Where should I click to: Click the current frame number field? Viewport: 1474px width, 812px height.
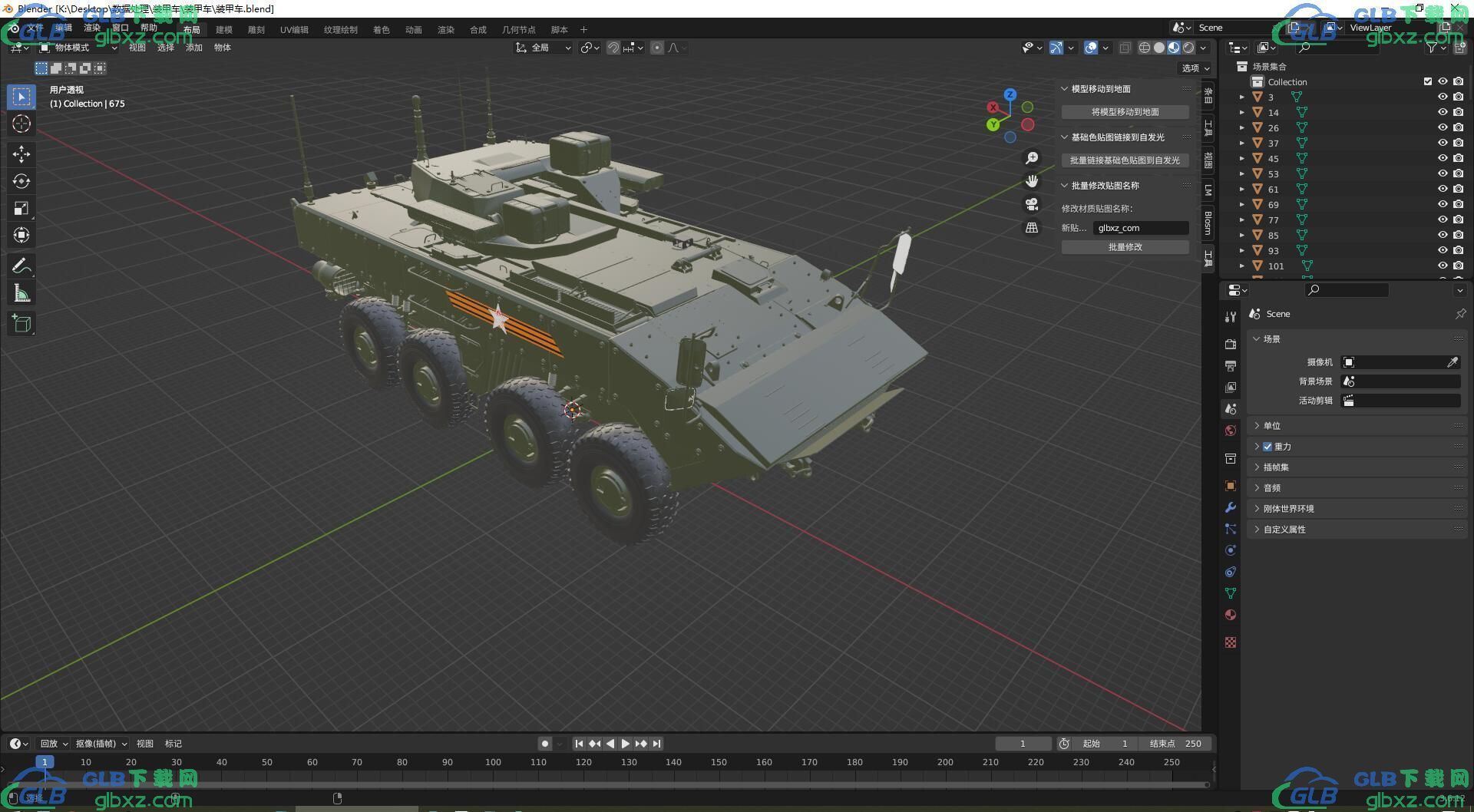(1023, 744)
